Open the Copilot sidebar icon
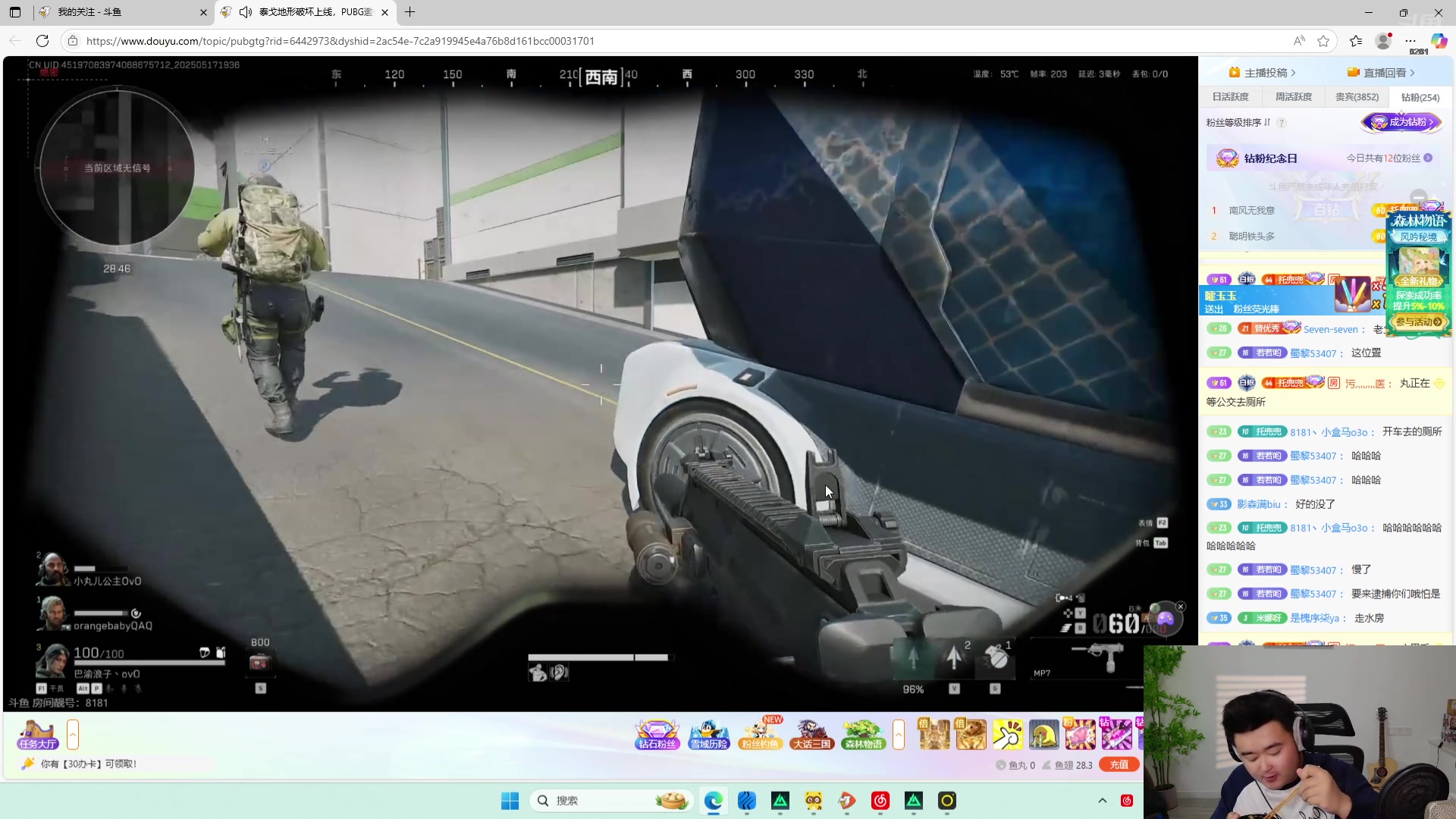The image size is (1456, 819). (1439, 41)
